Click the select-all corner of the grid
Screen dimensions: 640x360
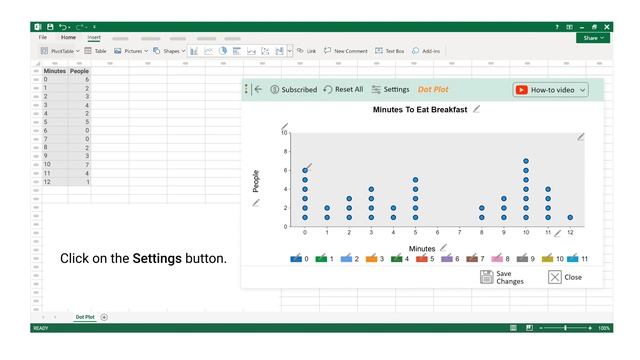pyautogui.click(x=37, y=63)
